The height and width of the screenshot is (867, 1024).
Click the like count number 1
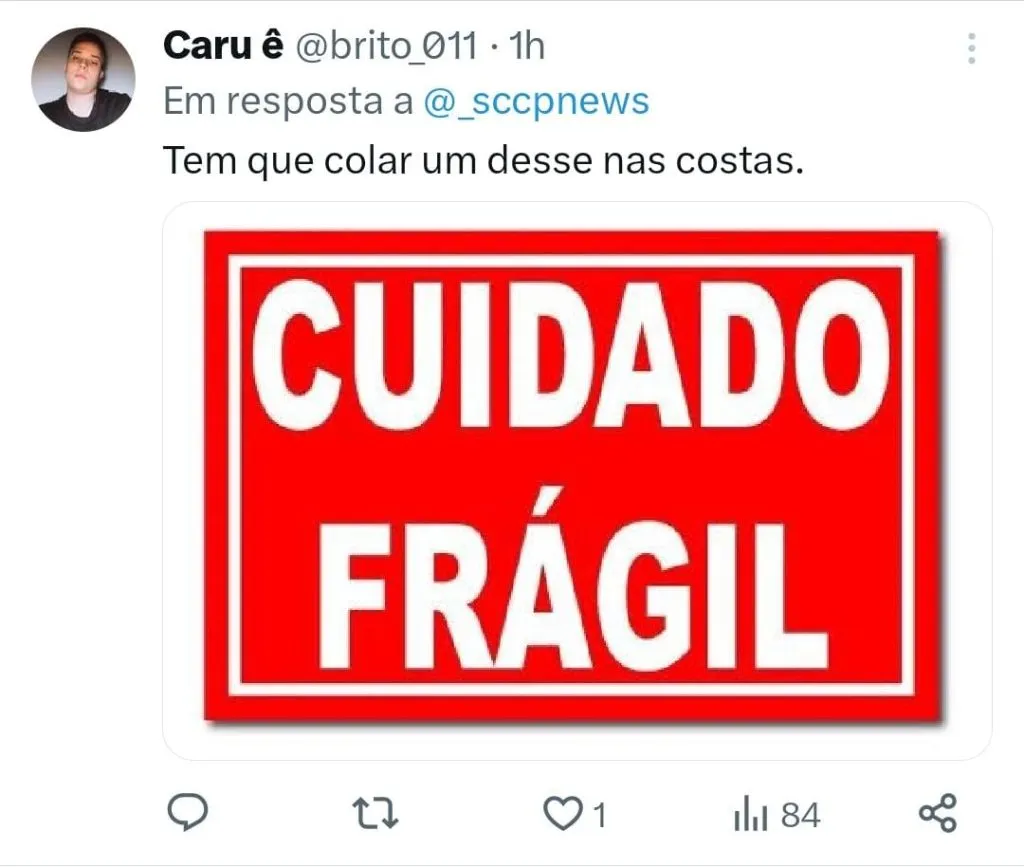coord(600,815)
